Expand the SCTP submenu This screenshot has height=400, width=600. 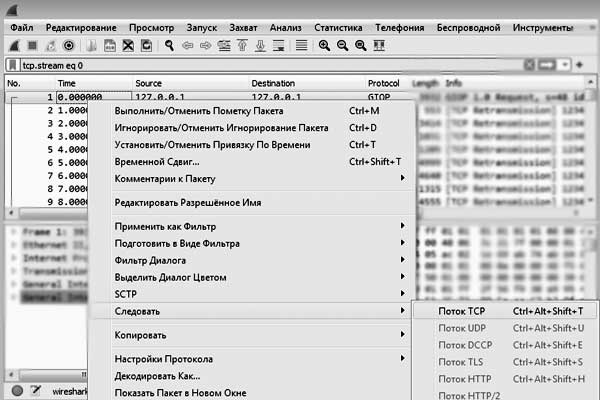click(253, 294)
